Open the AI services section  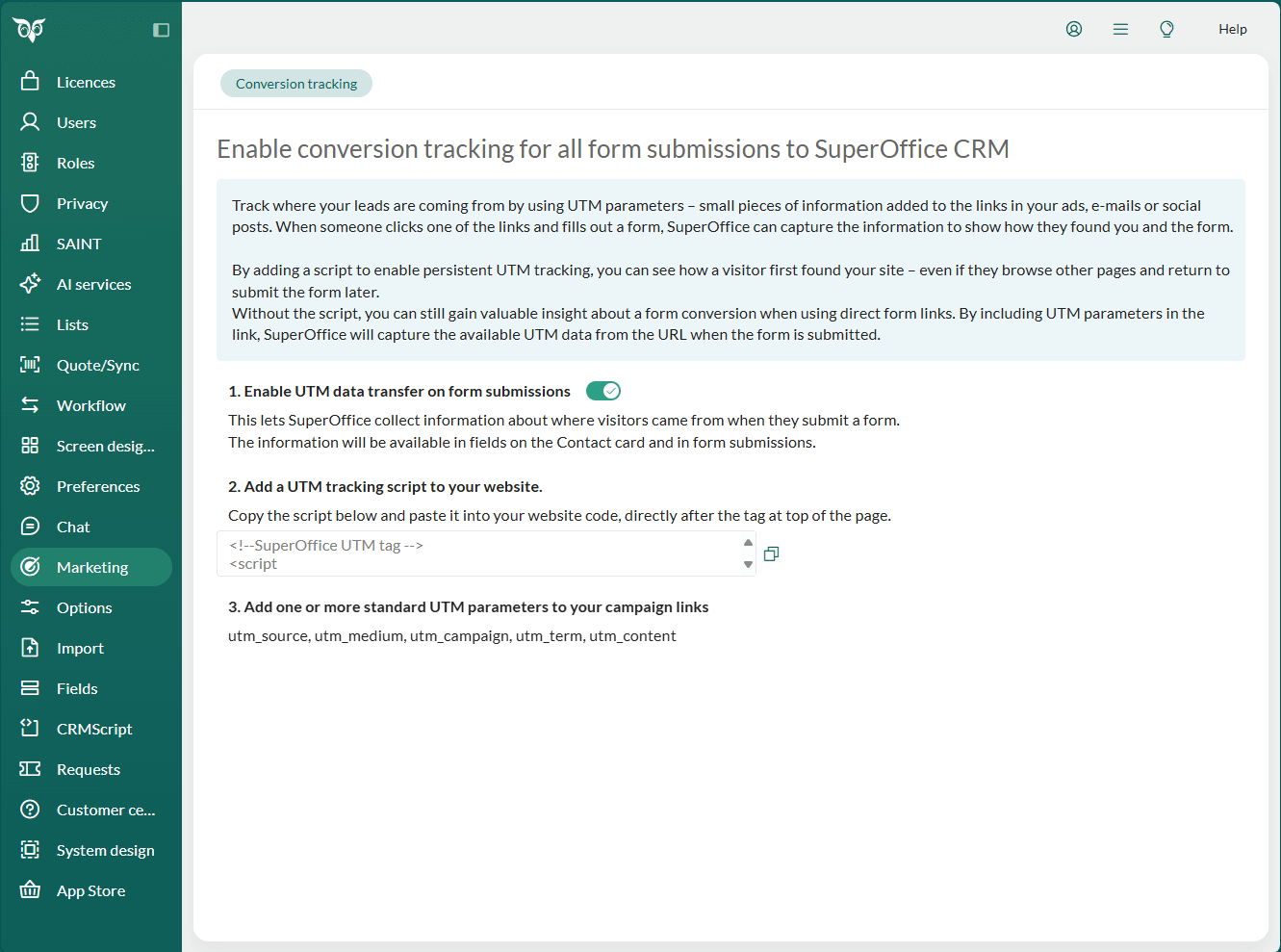coord(93,284)
